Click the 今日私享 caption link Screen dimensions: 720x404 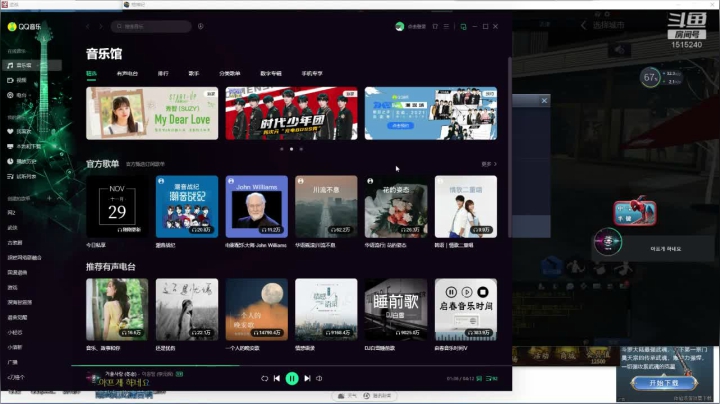[96, 245]
